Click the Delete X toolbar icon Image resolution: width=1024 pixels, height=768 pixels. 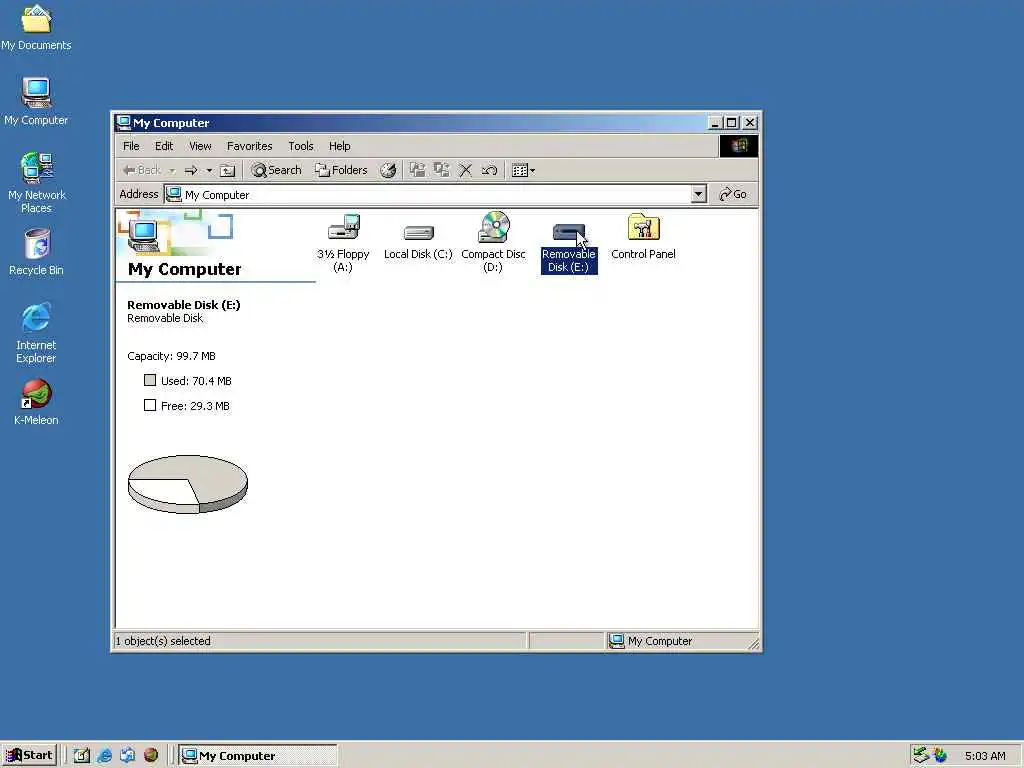tap(466, 170)
